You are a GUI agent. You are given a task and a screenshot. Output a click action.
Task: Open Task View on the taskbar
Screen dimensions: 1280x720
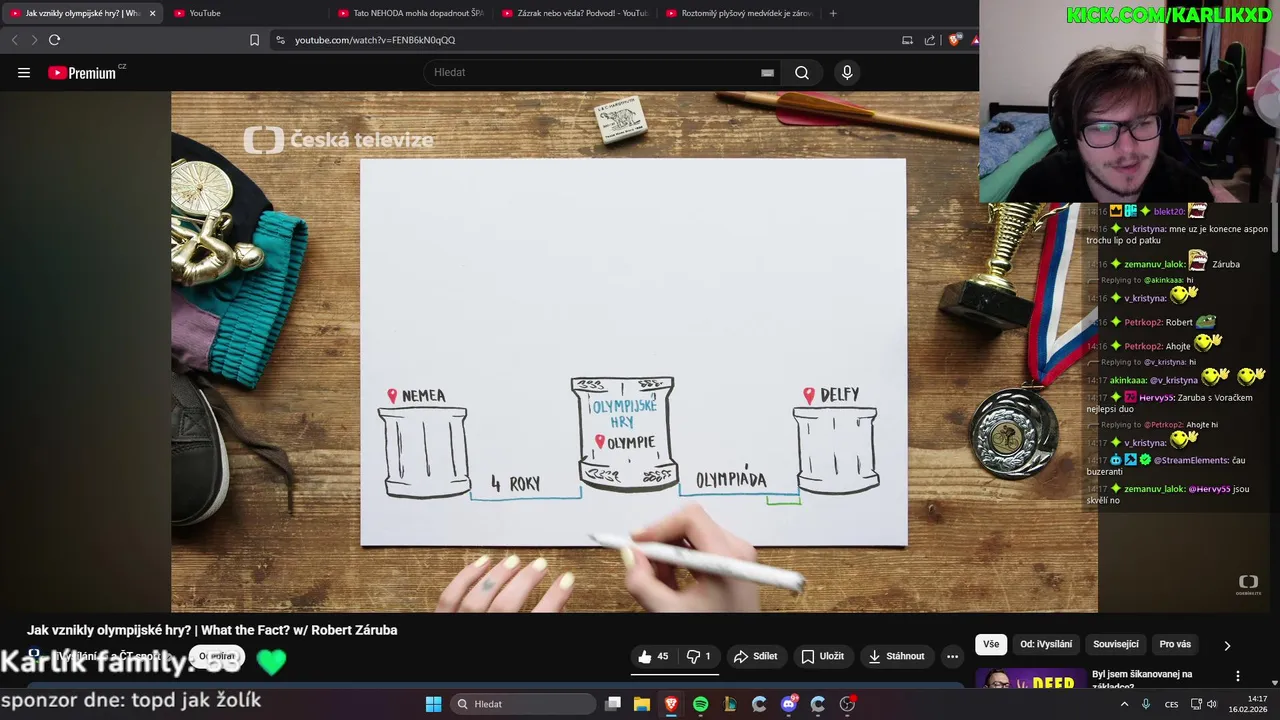pyautogui.click(x=613, y=704)
